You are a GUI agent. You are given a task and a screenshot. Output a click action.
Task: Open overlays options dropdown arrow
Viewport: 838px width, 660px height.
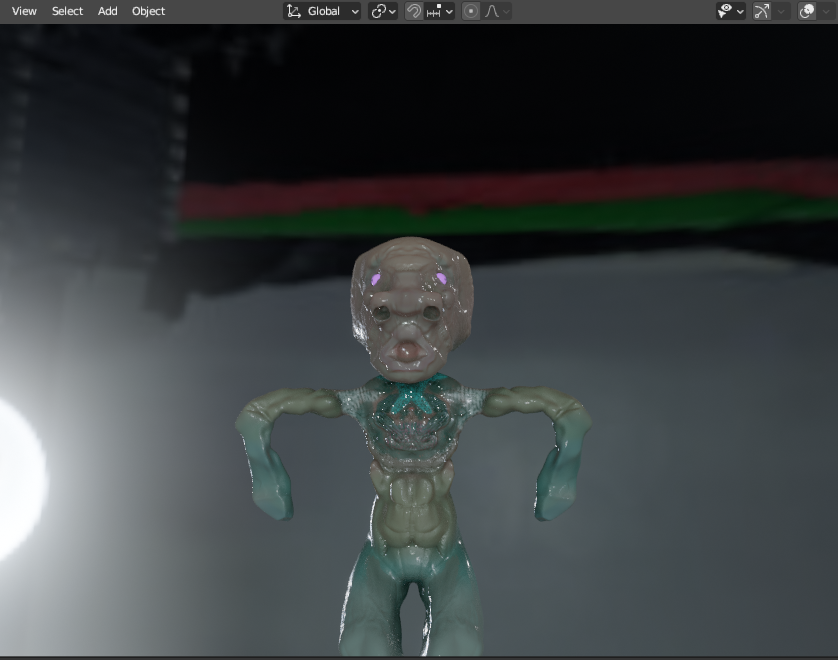coord(826,11)
